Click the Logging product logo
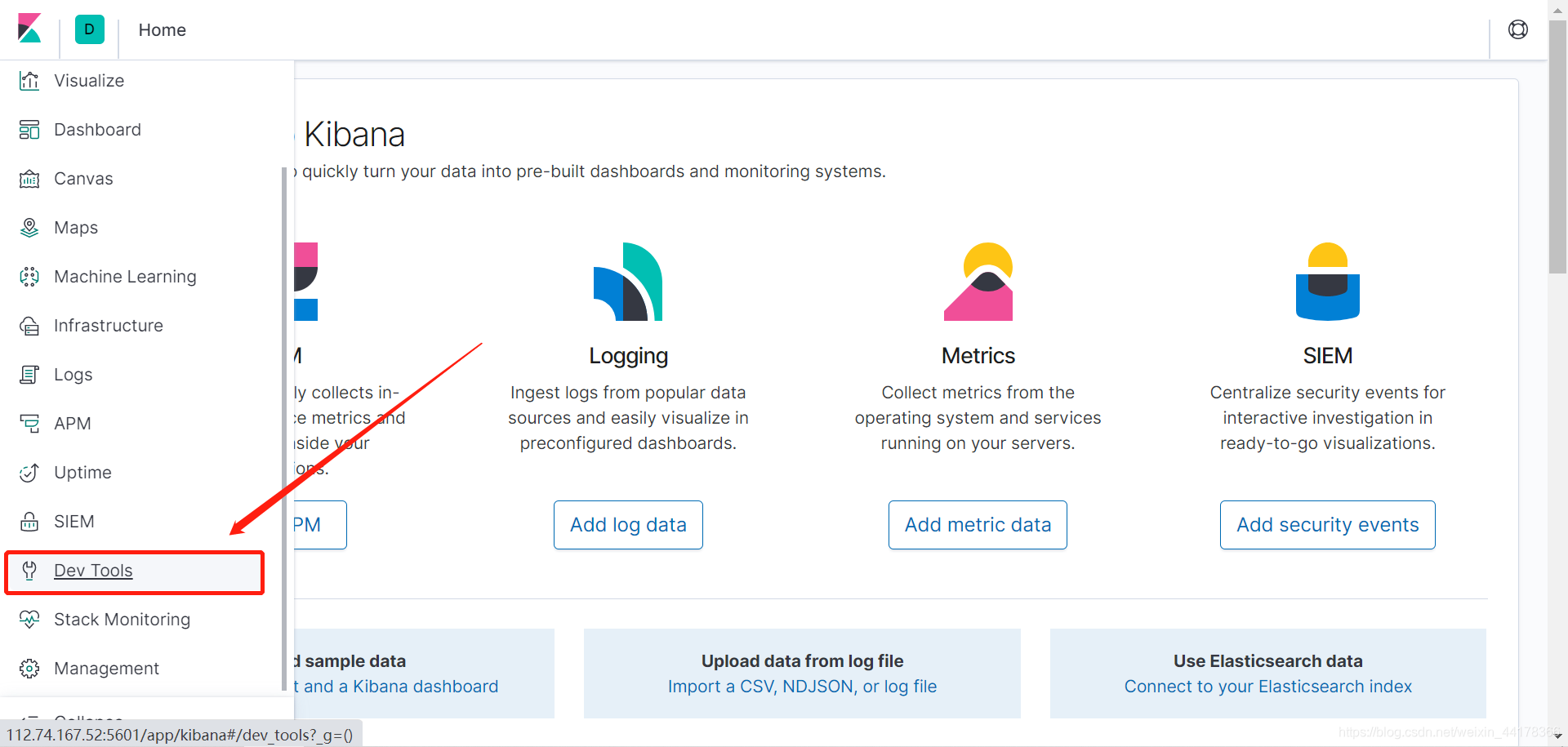 point(628,282)
